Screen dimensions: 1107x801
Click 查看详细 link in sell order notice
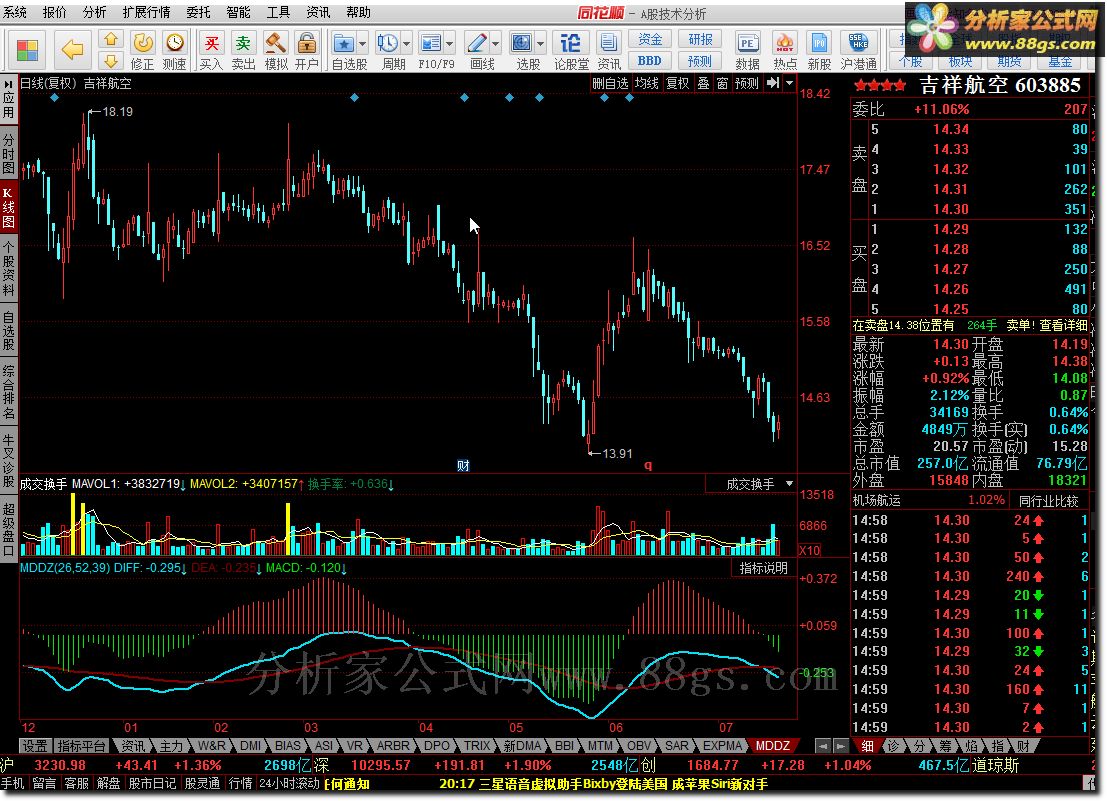[1063, 325]
